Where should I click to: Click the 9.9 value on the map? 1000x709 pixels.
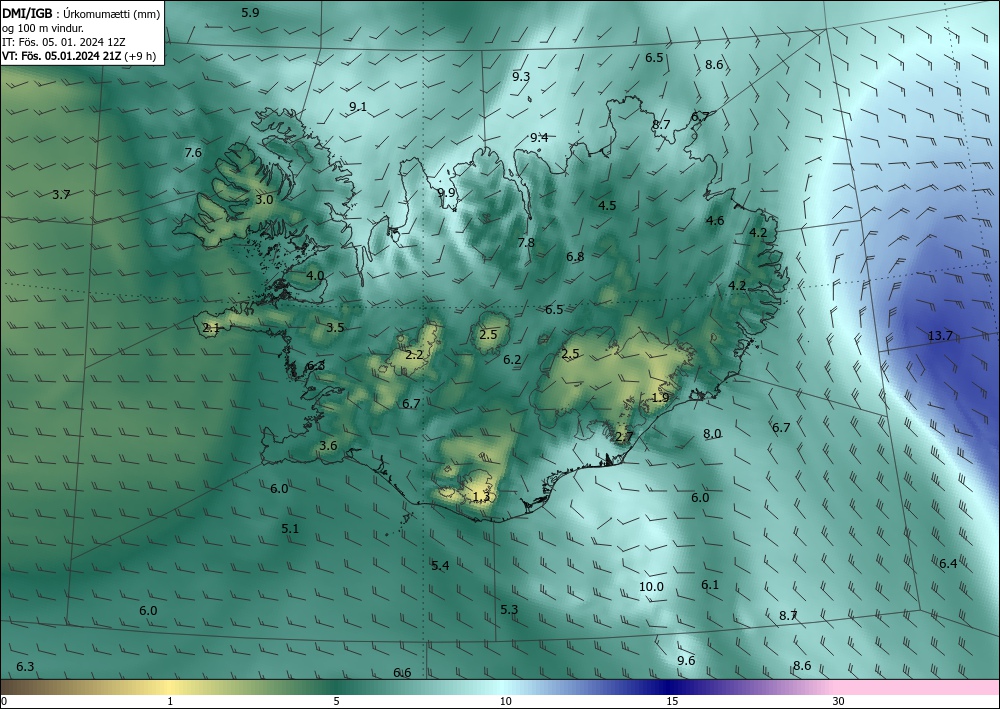pos(446,193)
